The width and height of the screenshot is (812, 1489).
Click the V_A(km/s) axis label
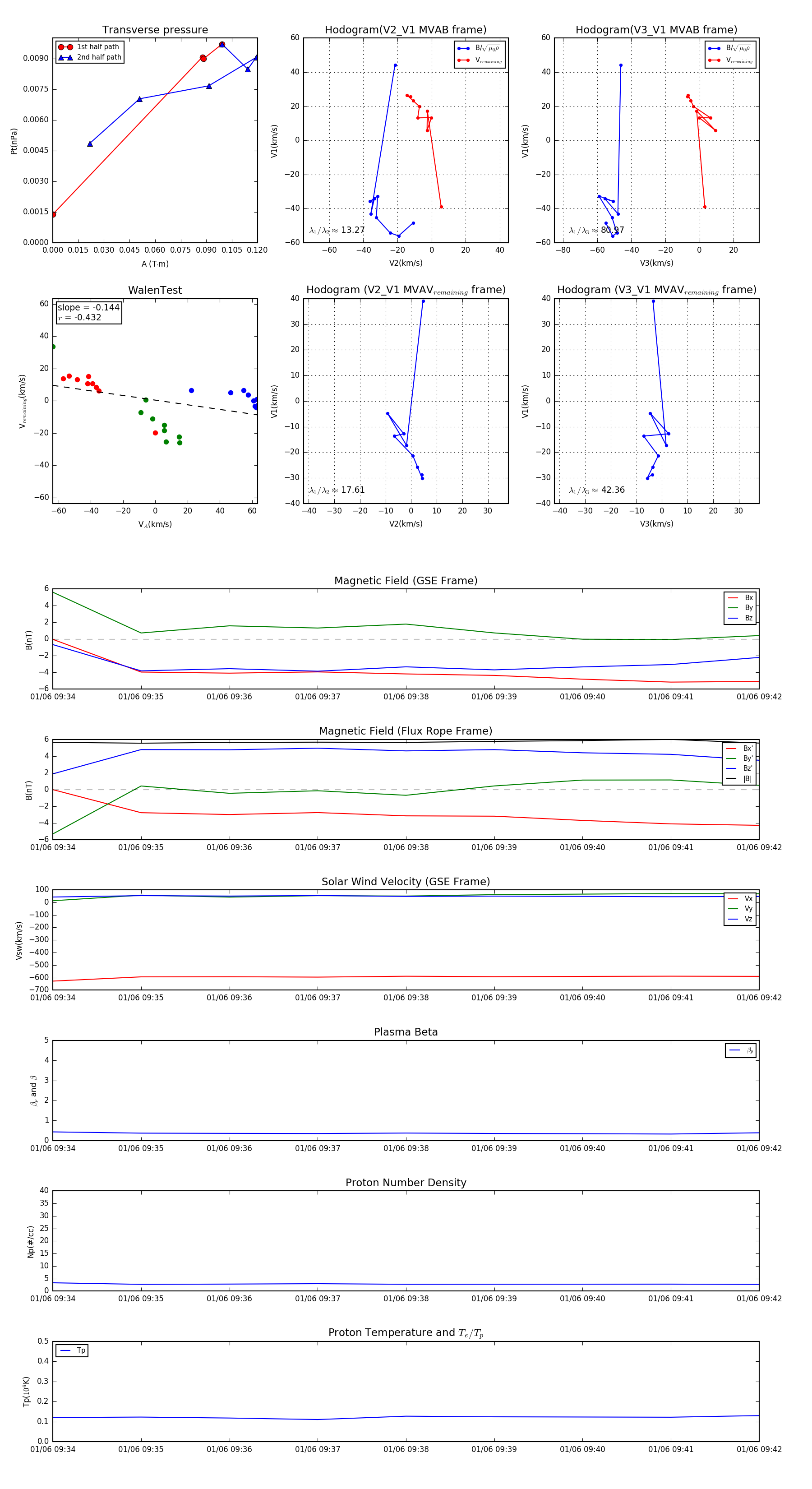coord(155,524)
